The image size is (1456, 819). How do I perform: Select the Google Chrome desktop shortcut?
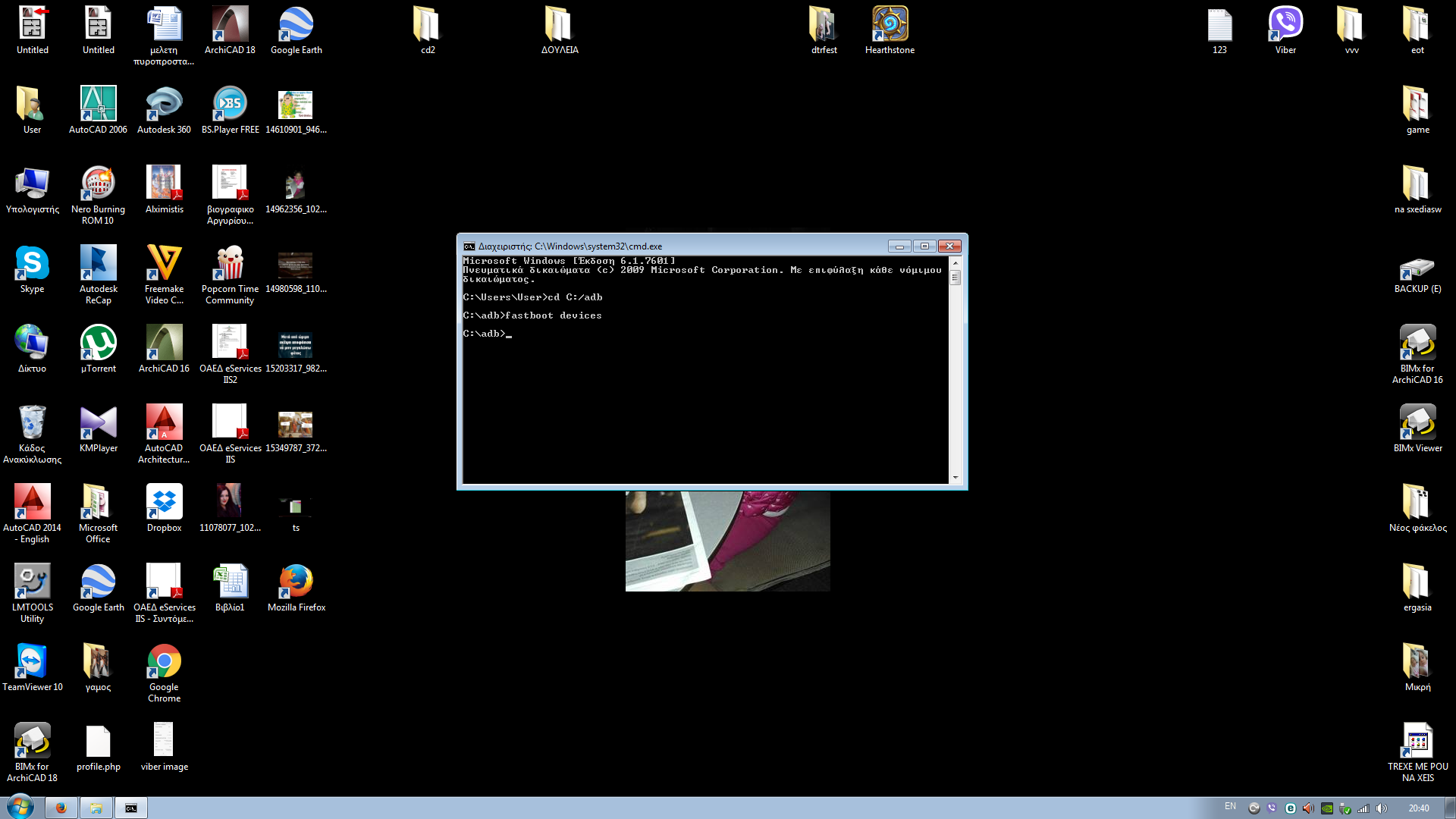point(164,662)
